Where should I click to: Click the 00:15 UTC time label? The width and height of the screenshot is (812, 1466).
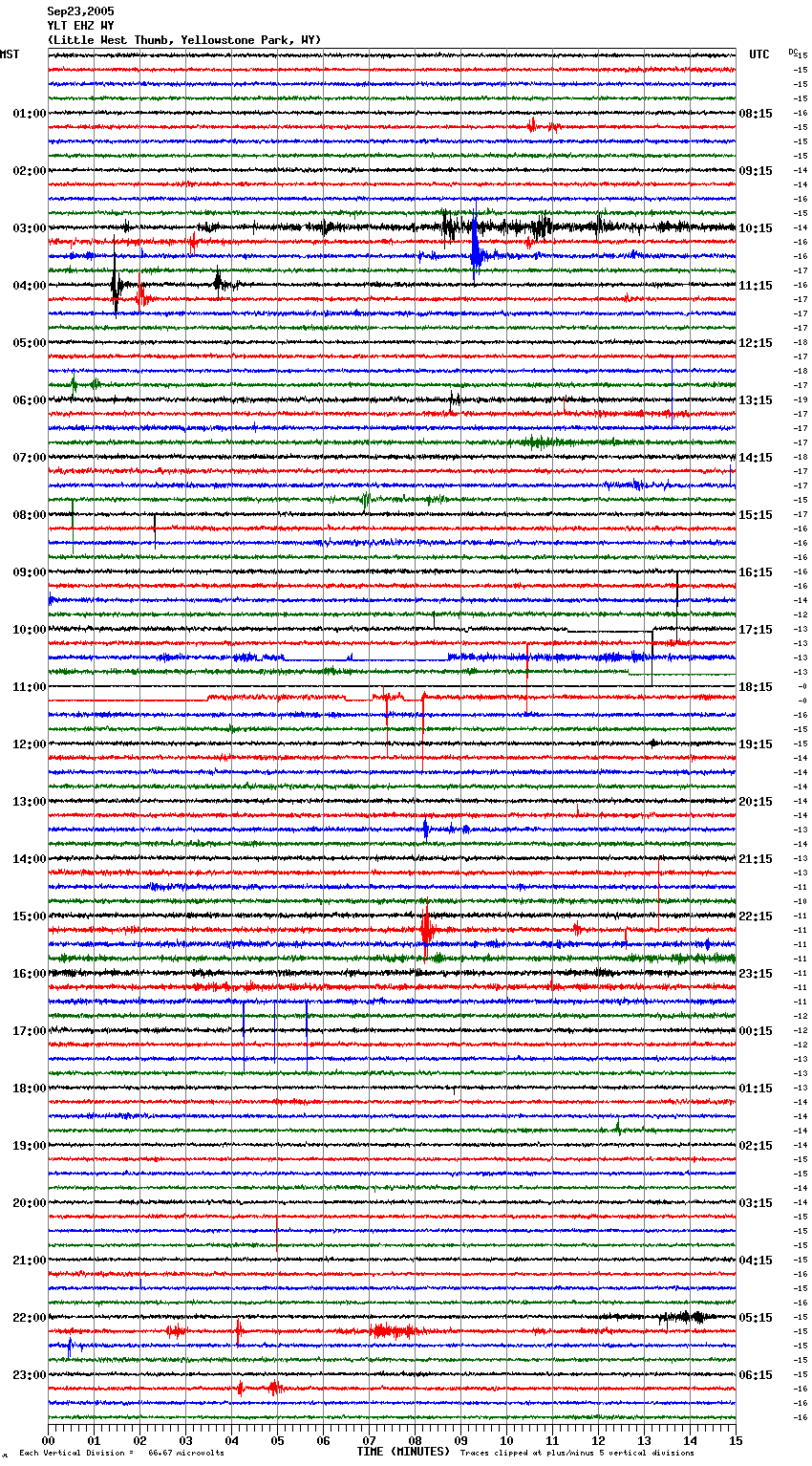click(756, 1031)
